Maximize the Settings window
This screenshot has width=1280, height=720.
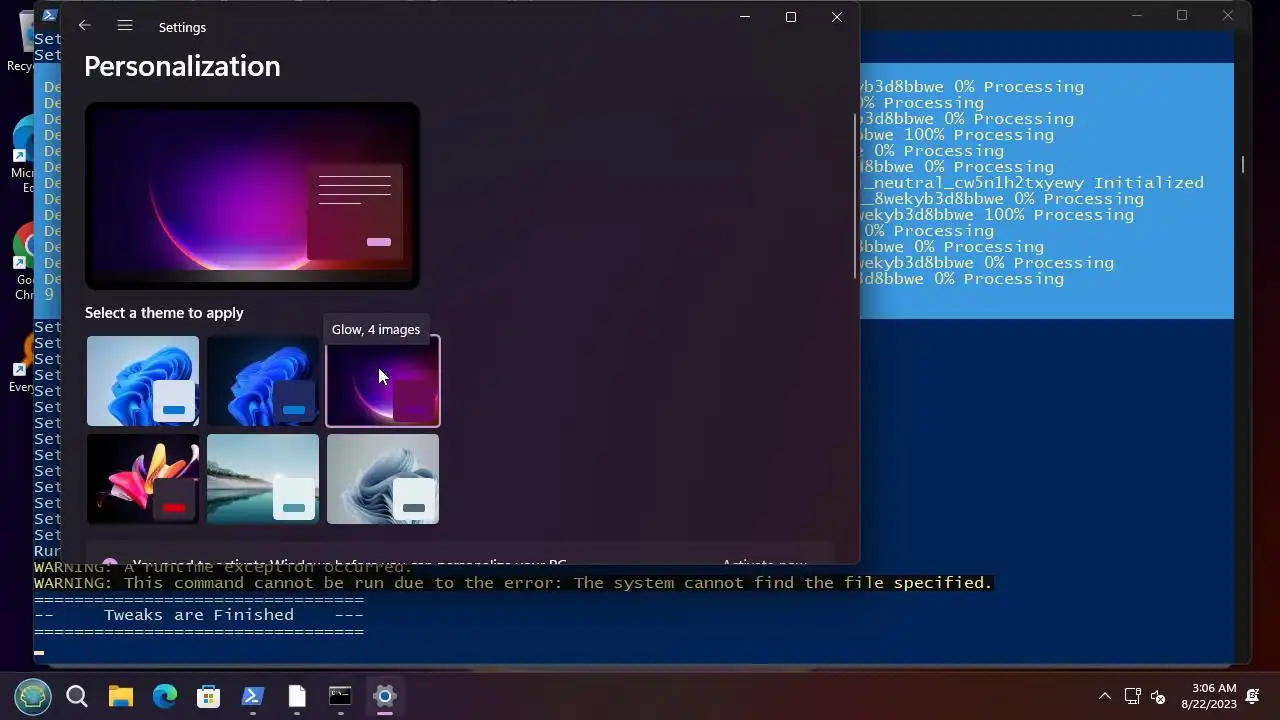click(x=791, y=17)
